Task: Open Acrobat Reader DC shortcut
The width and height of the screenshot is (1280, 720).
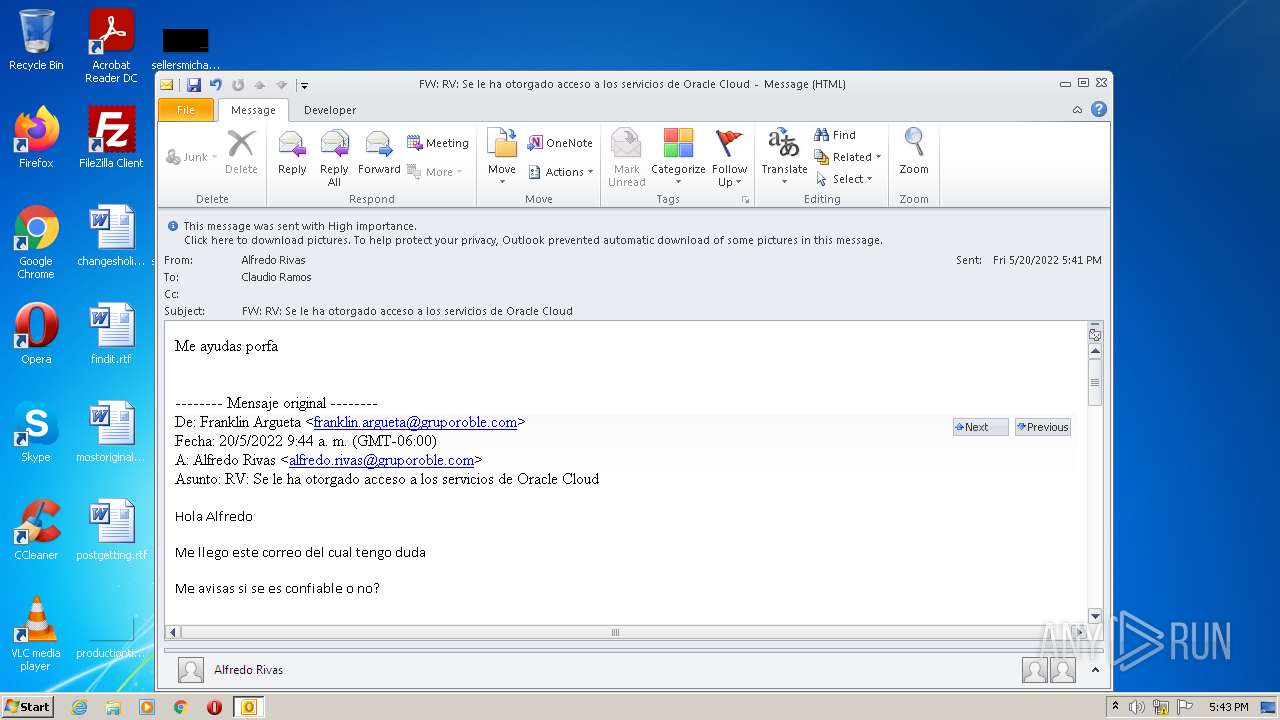Action: (111, 46)
